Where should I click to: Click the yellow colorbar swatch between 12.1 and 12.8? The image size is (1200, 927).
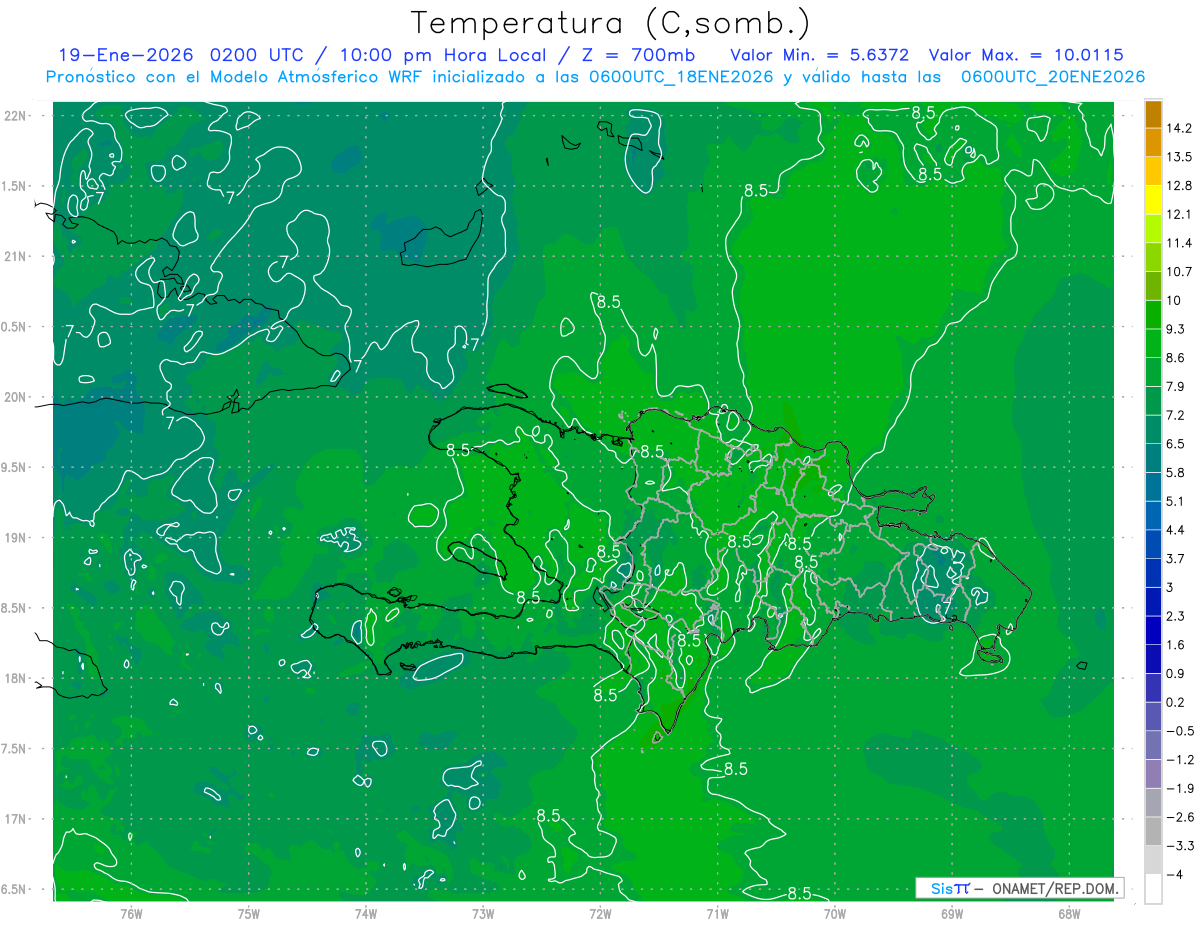click(x=1153, y=200)
